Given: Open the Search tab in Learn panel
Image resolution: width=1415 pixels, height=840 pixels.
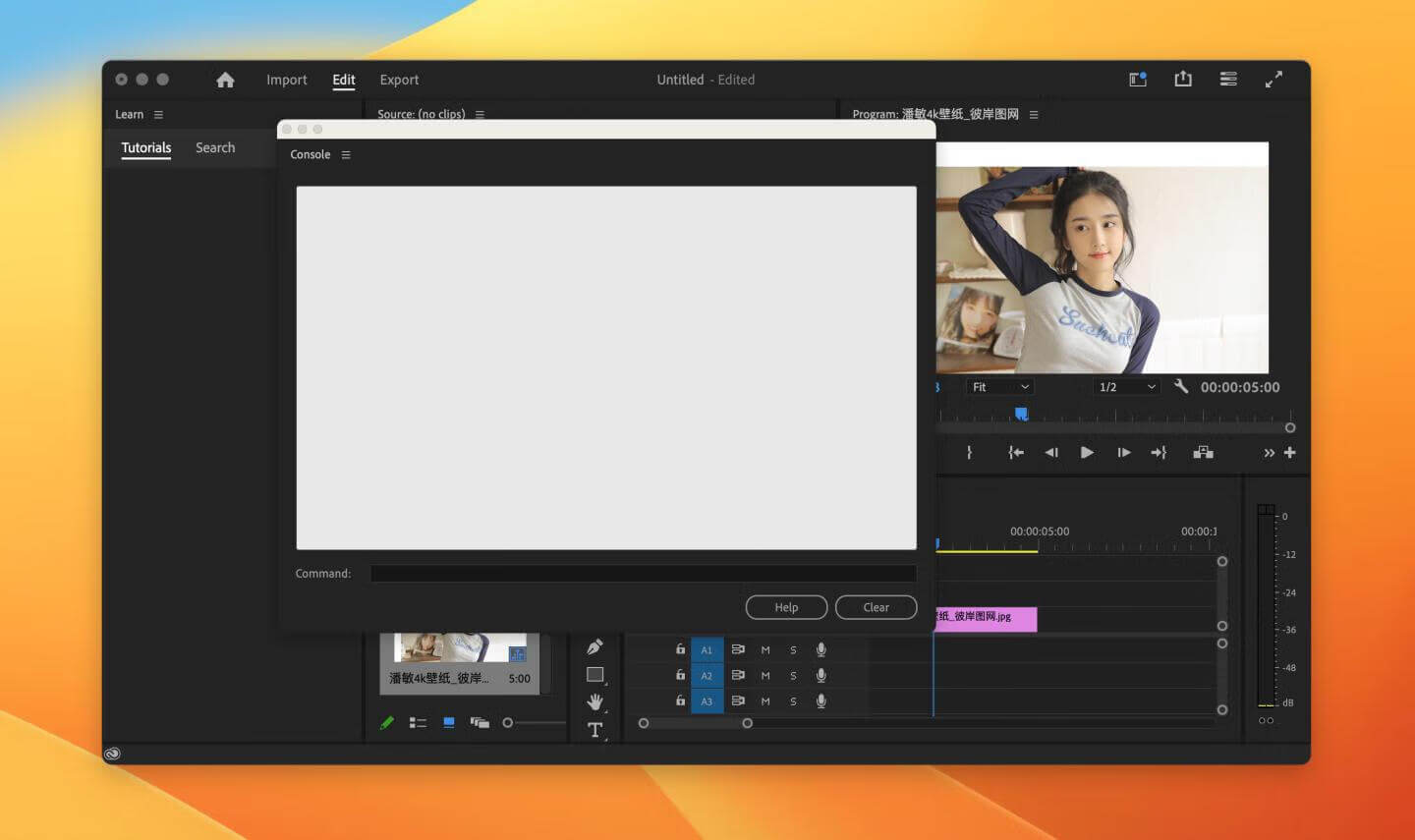Looking at the screenshot, I should [215, 148].
